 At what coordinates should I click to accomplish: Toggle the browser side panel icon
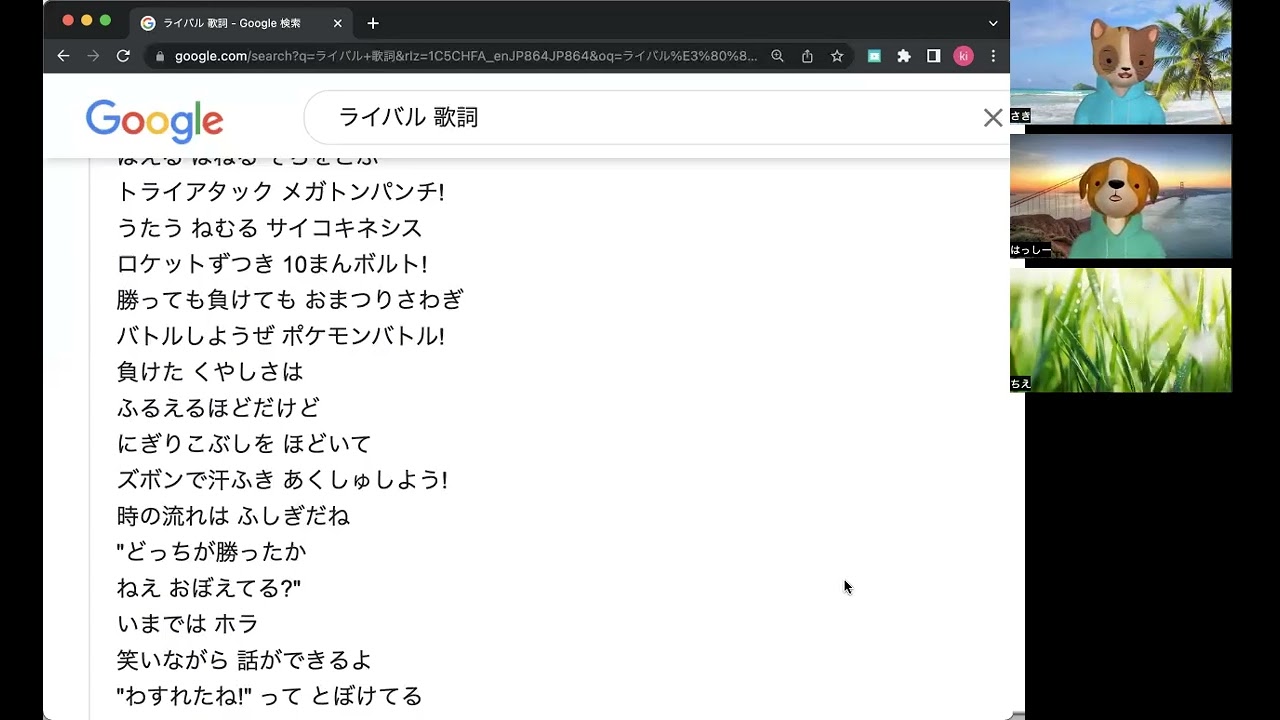[x=933, y=56]
